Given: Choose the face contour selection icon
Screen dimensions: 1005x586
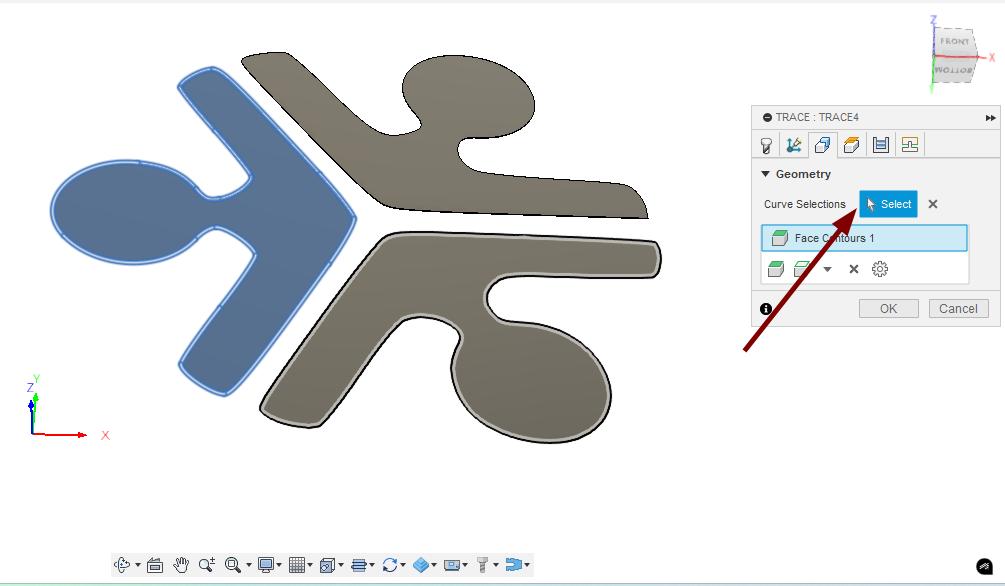Looking at the screenshot, I should point(776,269).
